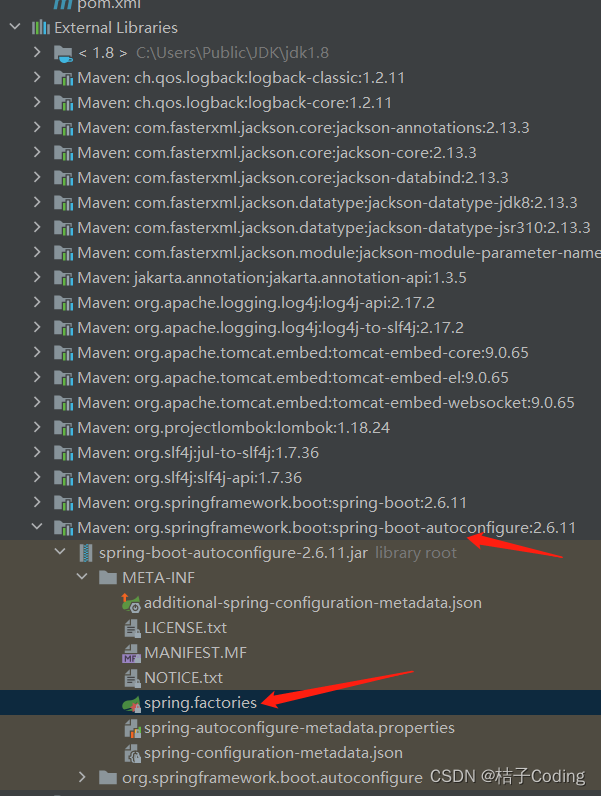Click spring-configuration-metadata.json file icon
The width and height of the screenshot is (601, 796).
click(132, 753)
